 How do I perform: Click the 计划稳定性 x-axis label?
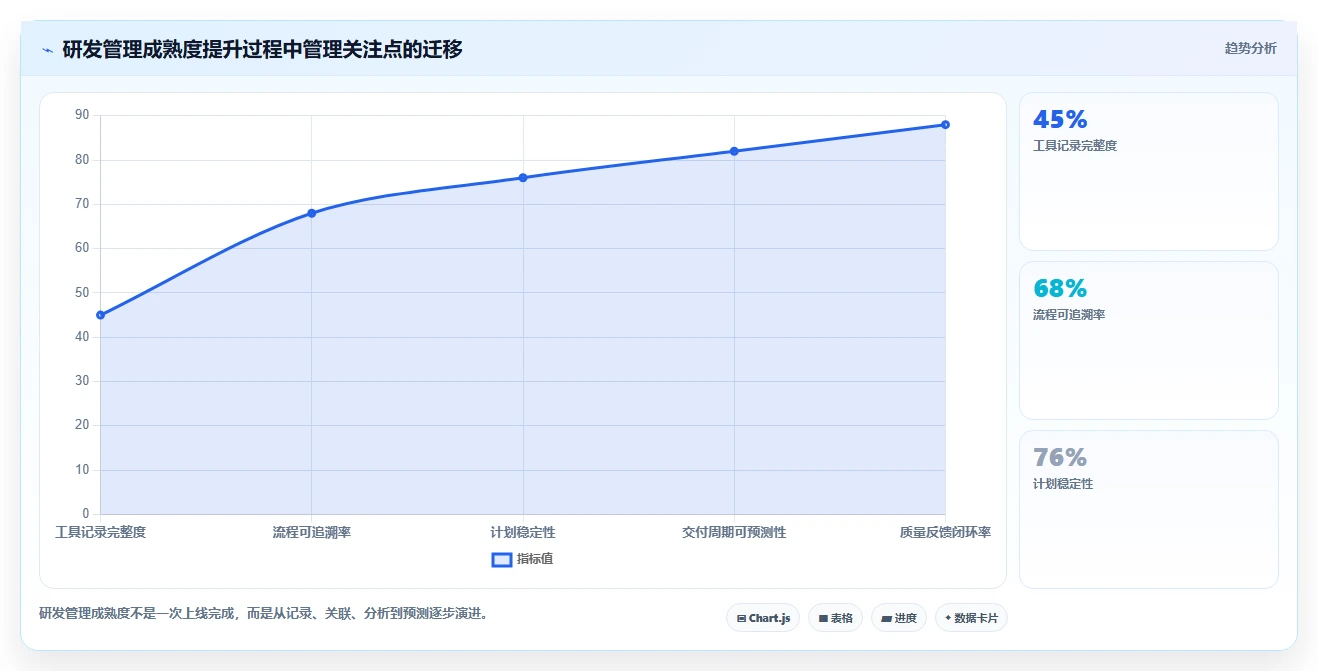point(523,532)
